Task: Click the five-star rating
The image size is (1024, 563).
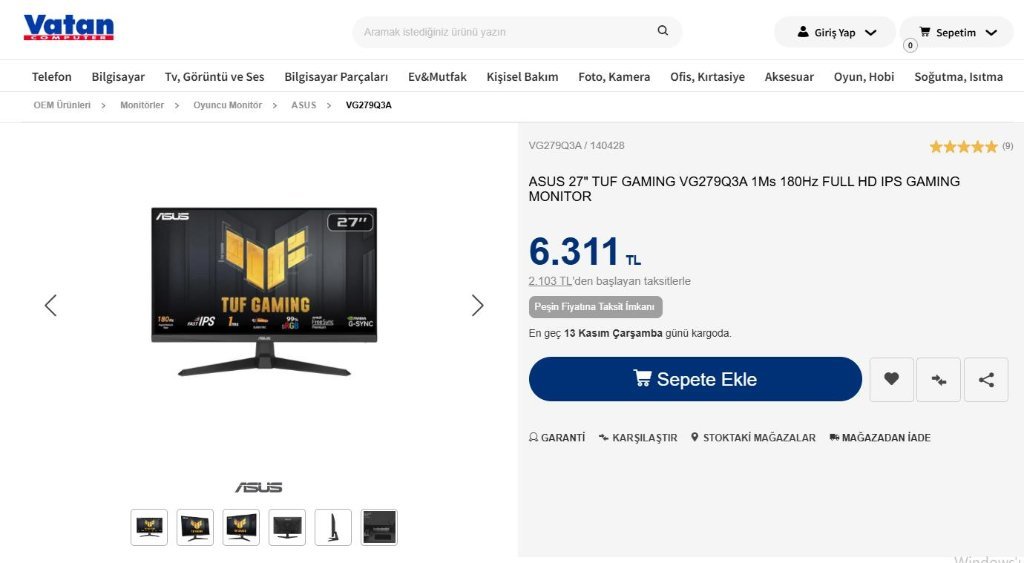Action: click(963, 146)
